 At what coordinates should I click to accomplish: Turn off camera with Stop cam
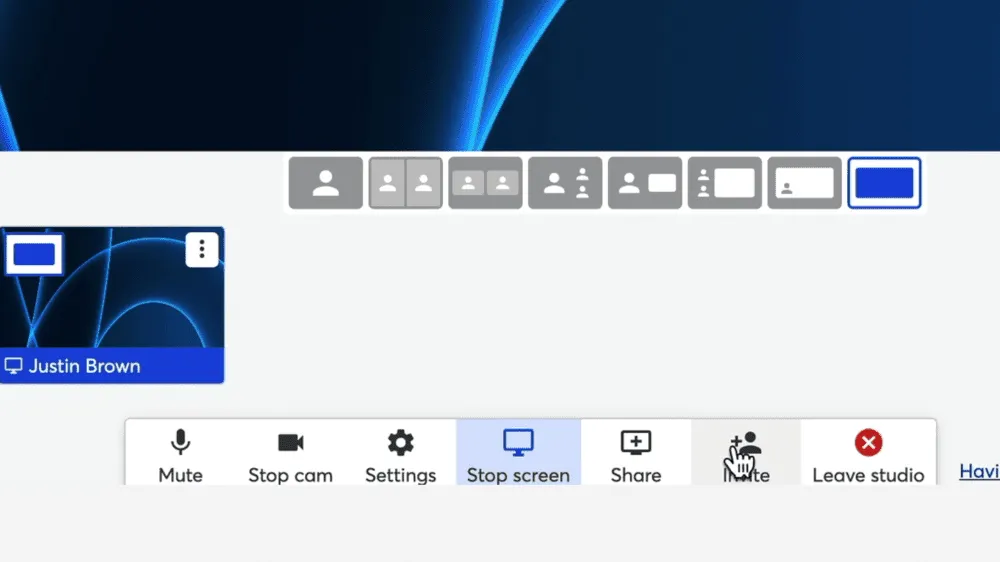click(x=290, y=455)
